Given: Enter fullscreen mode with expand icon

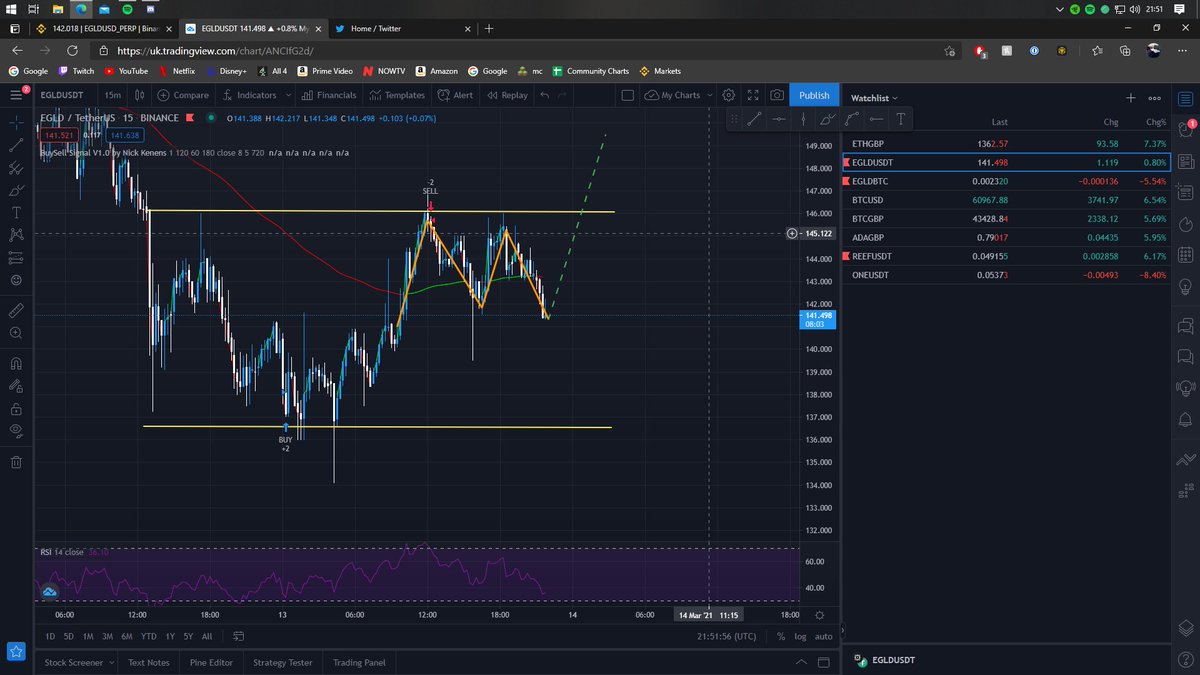Looking at the screenshot, I should pos(753,95).
